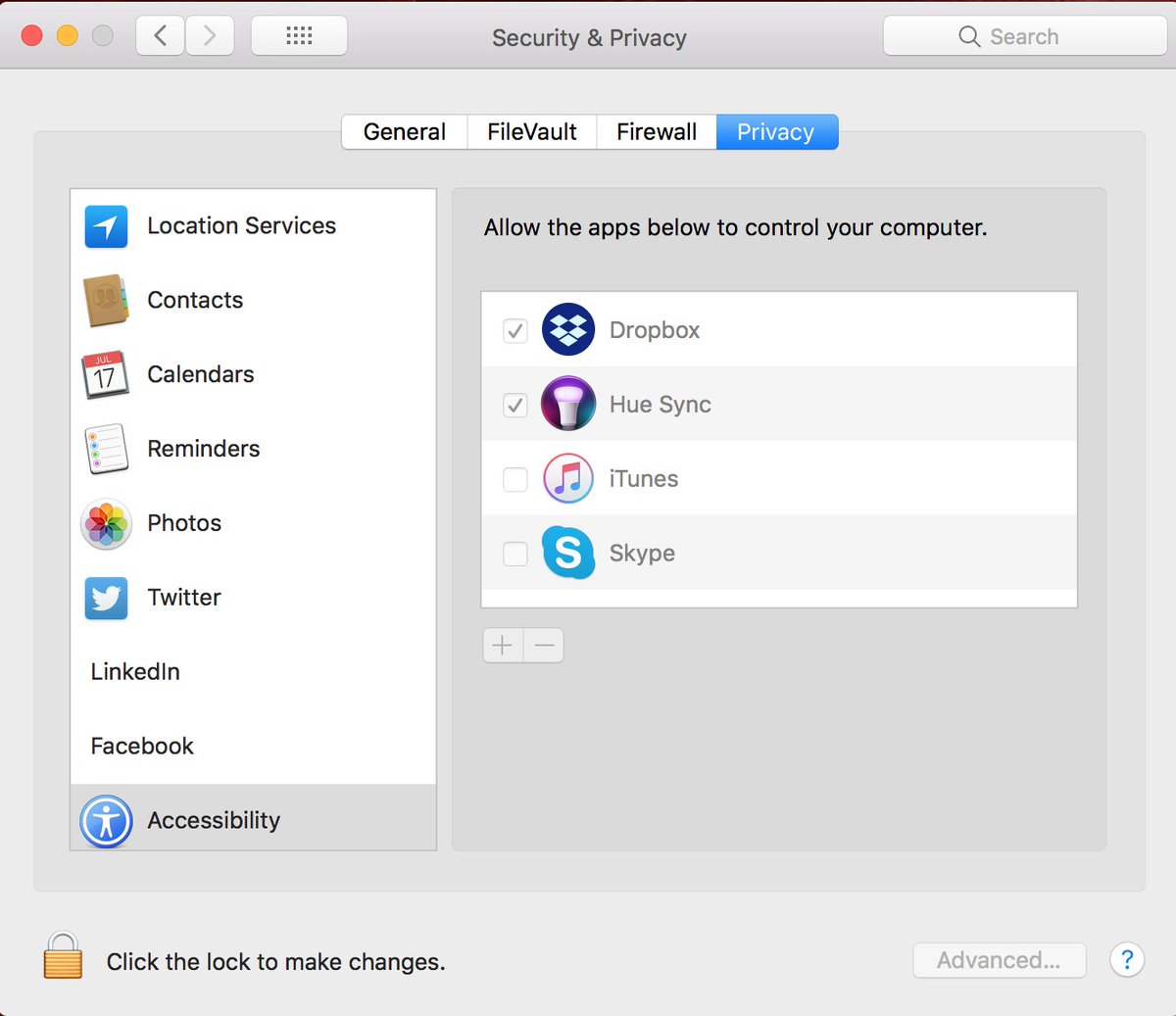The width and height of the screenshot is (1176, 1016).
Task: Enable the Skype checkbox
Action: (515, 554)
